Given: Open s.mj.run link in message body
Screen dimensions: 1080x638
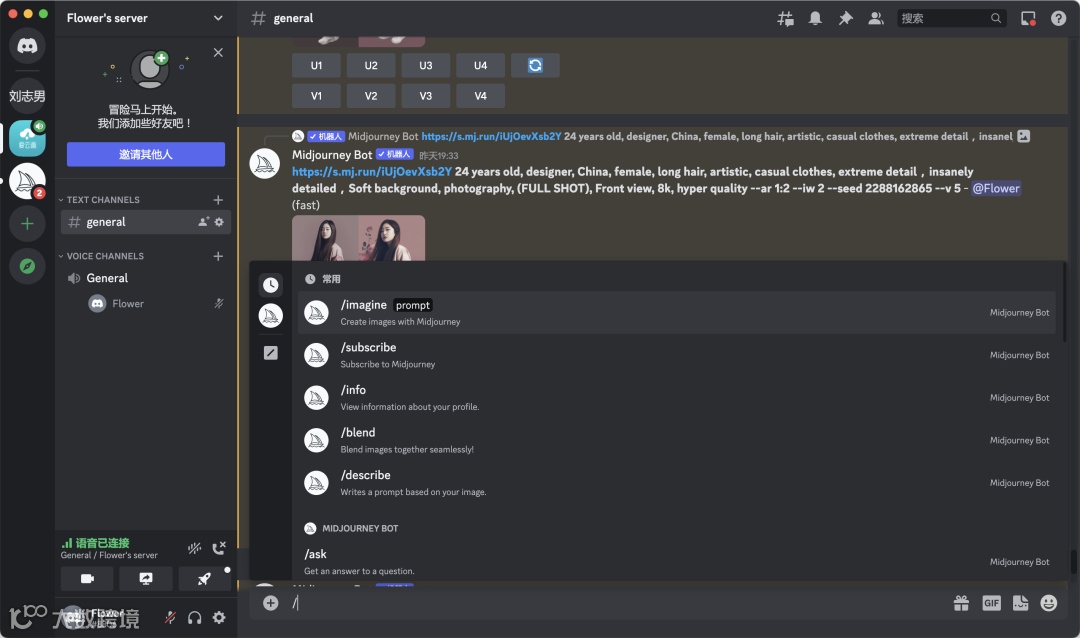Looking at the screenshot, I should [x=372, y=172].
